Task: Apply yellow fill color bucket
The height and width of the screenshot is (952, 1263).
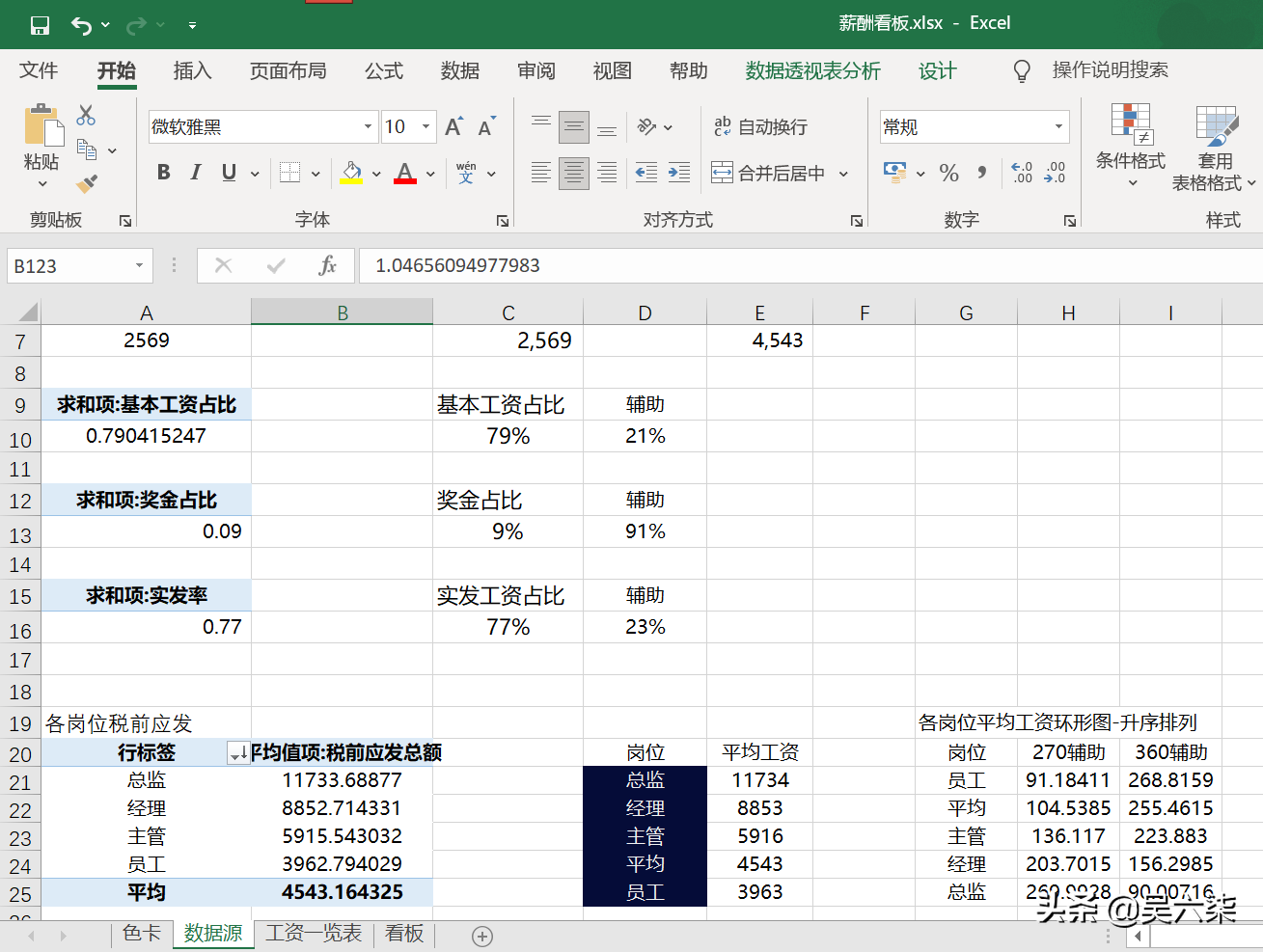Action: click(x=351, y=173)
